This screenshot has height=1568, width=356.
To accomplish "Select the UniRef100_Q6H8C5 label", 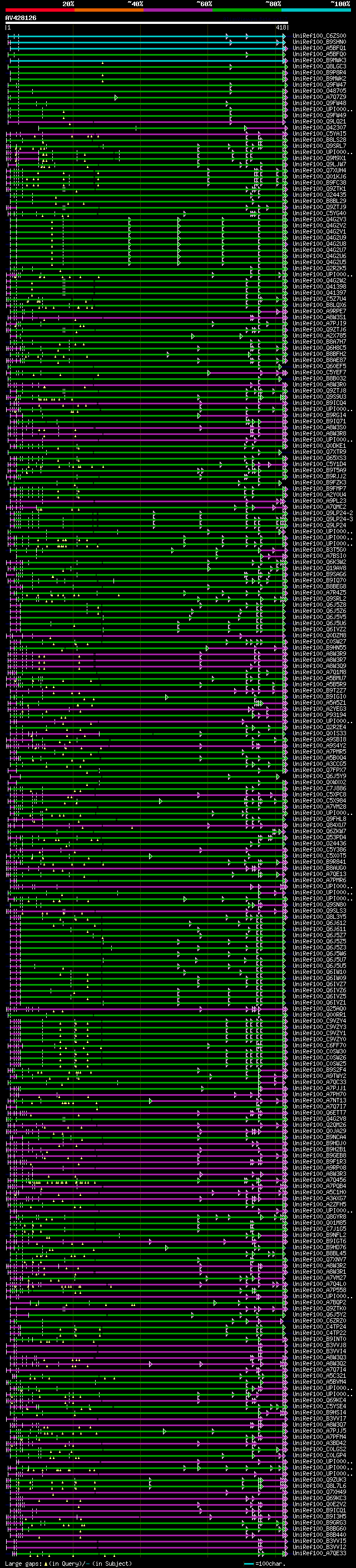I will click(319, 348).
